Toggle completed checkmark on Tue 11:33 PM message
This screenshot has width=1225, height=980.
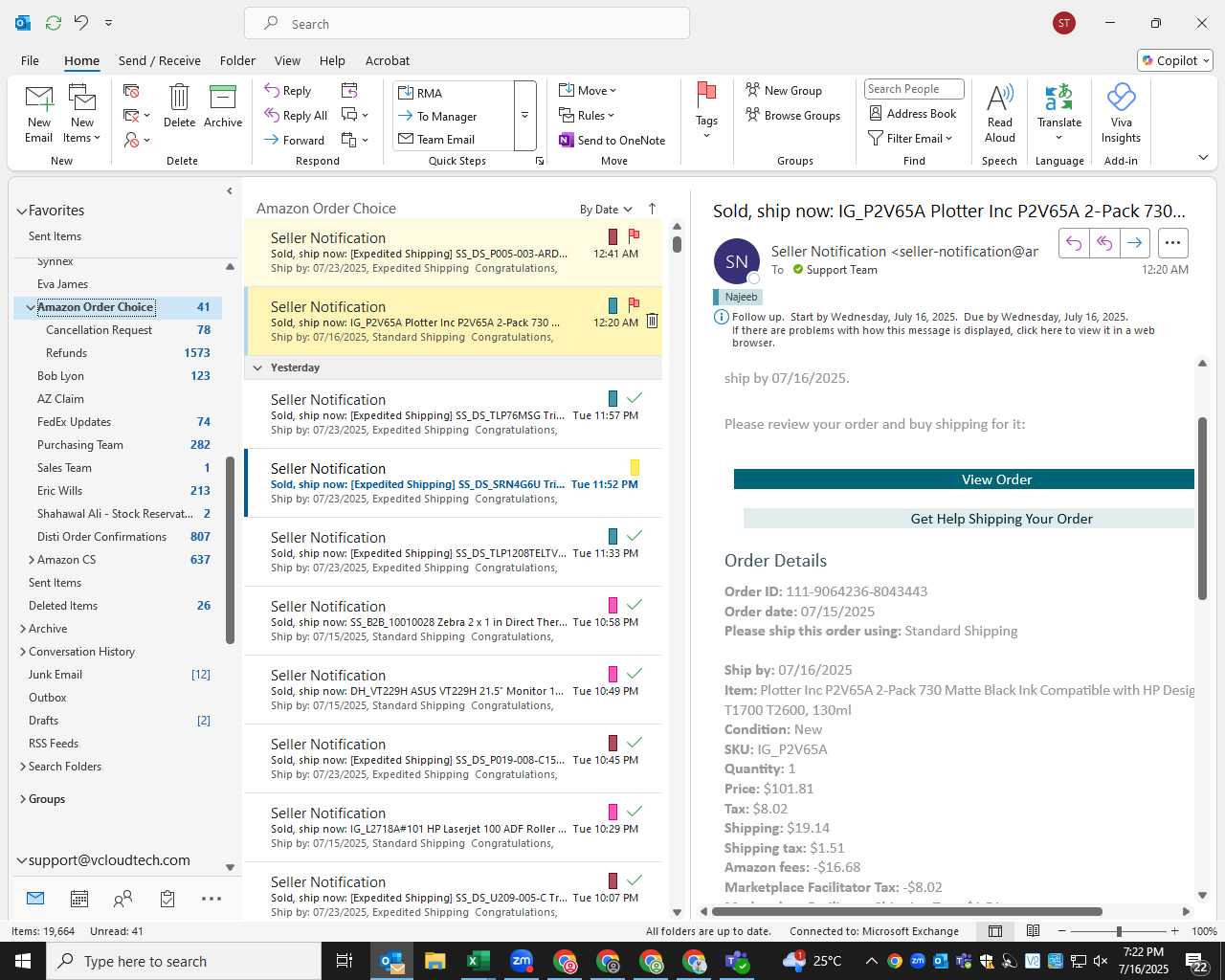(x=634, y=535)
